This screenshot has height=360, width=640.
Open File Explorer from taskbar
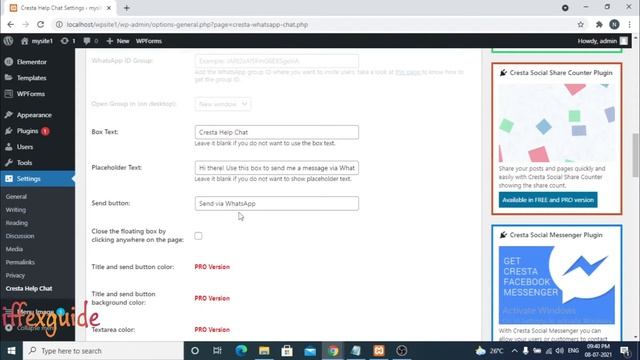pos(264,351)
